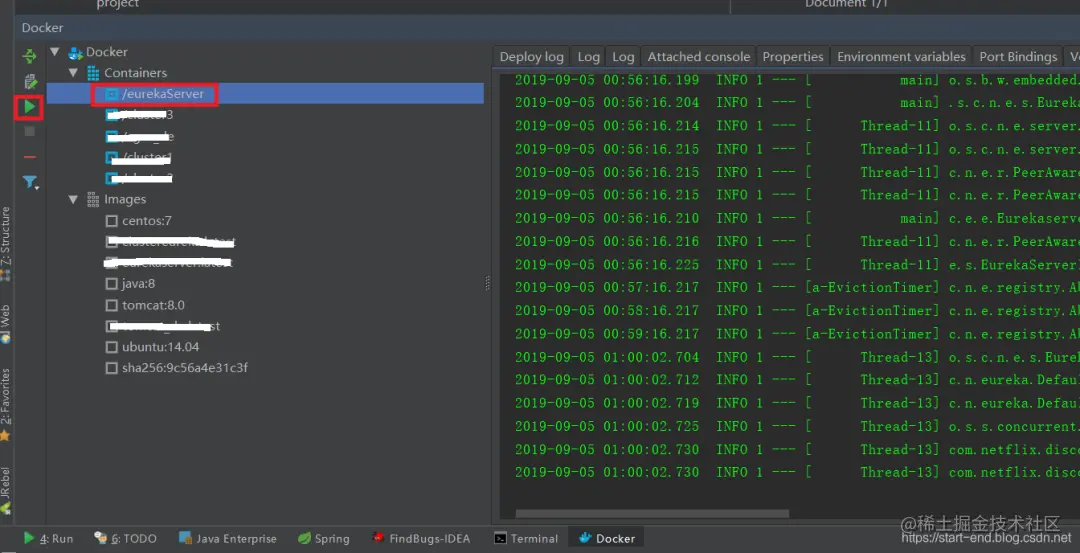Screen dimensions: 1080x553
Task: Collapse the Containers node arrow
Action: (x=74, y=72)
